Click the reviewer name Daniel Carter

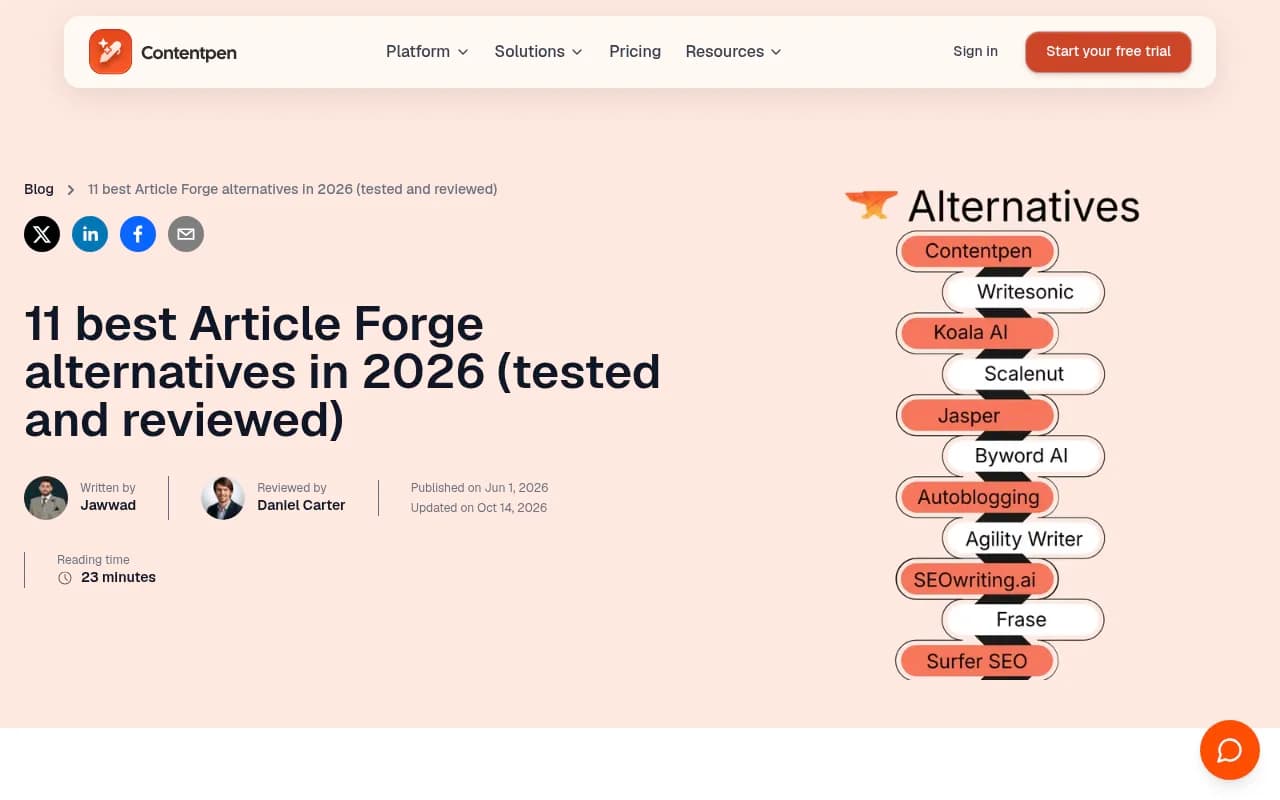[301, 506]
